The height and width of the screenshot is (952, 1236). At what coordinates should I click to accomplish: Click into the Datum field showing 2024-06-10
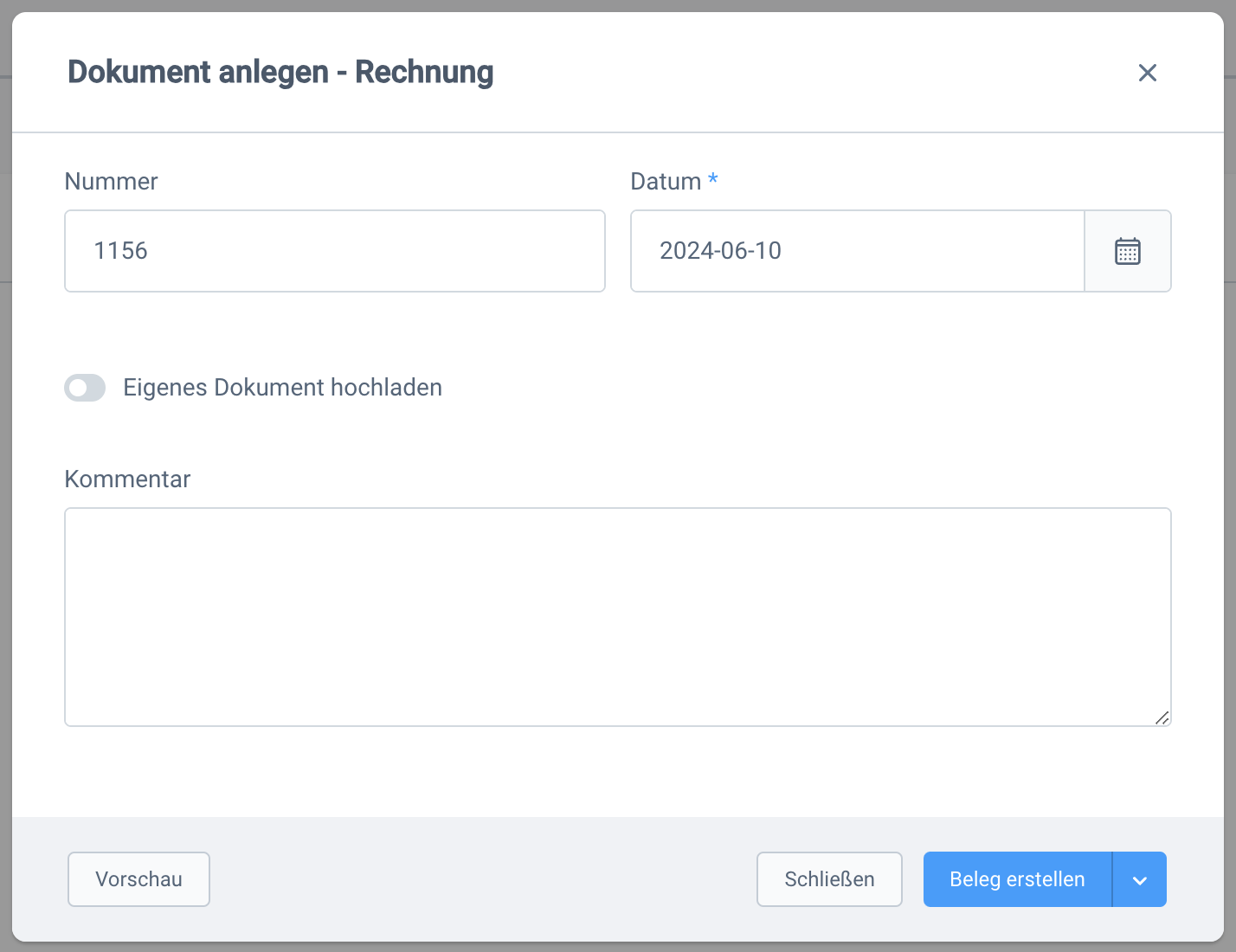point(856,251)
